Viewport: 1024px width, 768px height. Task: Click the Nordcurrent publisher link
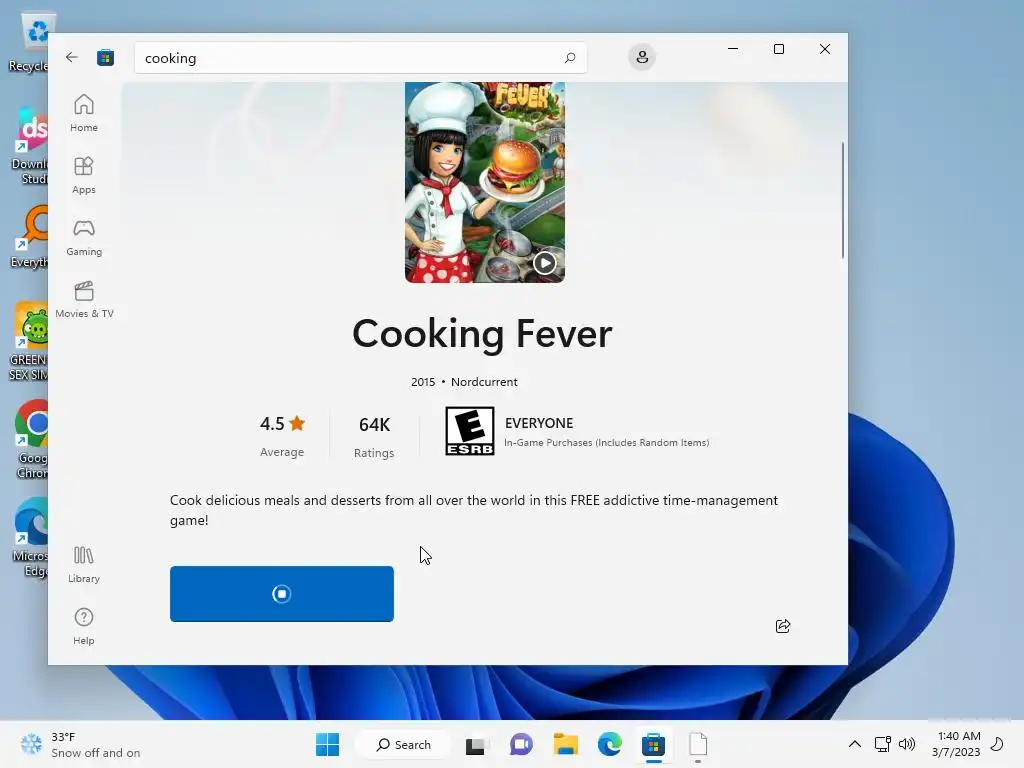coord(484,382)
